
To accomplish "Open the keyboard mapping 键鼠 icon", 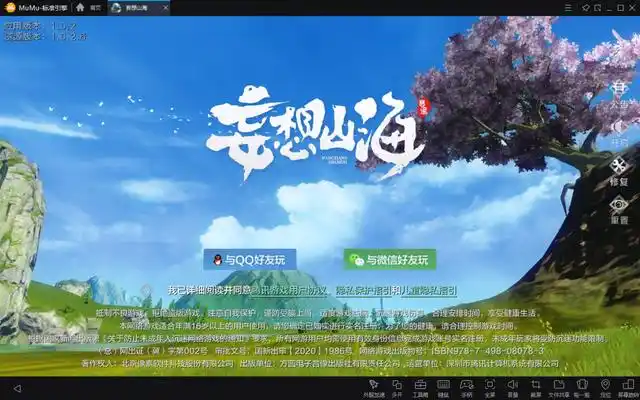I will tap(443, 388).
